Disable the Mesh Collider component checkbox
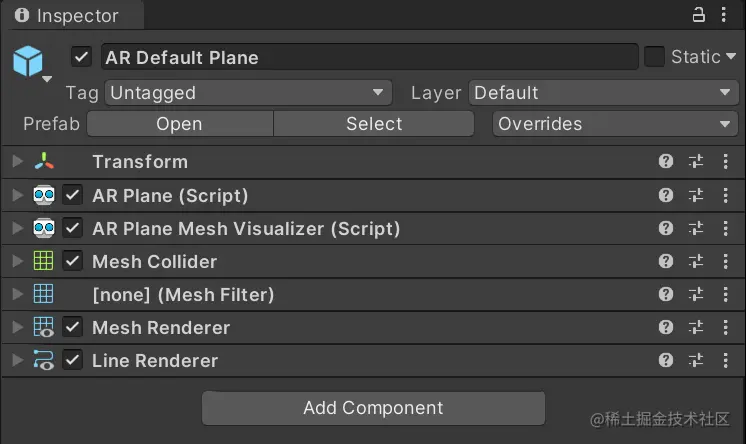 [72, 261]
